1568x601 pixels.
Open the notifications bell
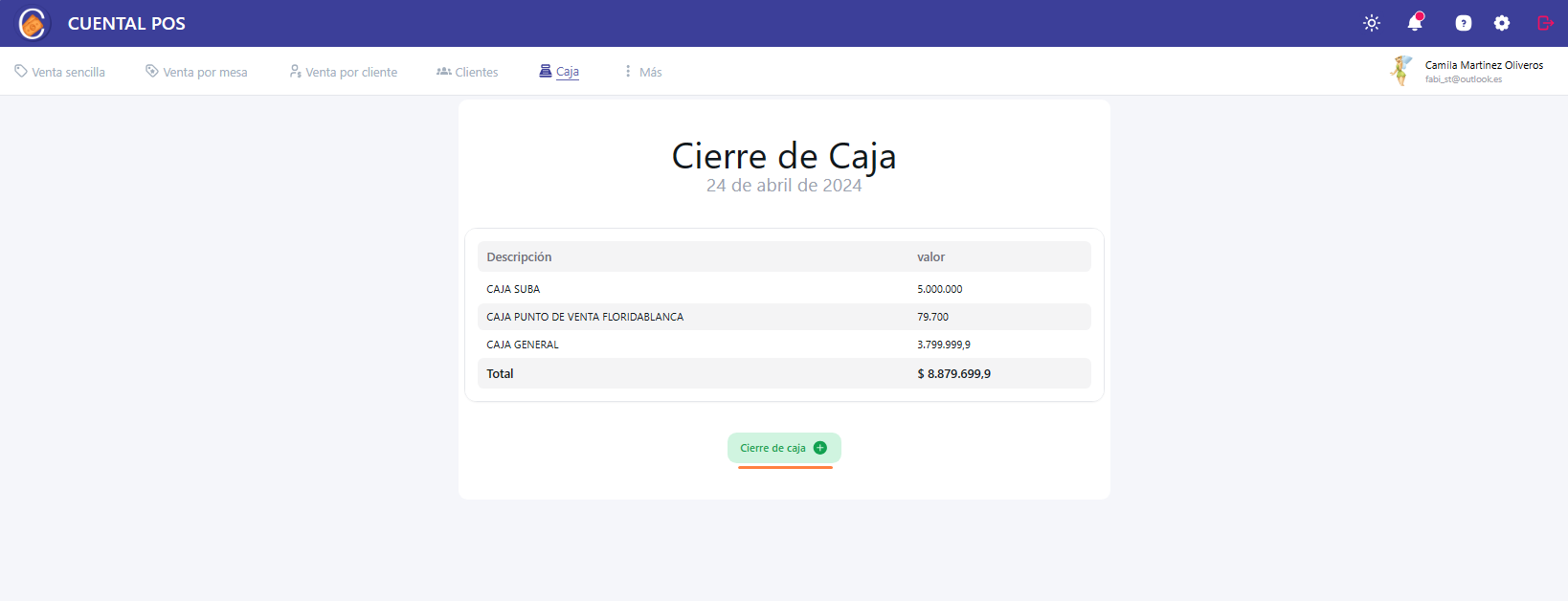[1415, 23]
